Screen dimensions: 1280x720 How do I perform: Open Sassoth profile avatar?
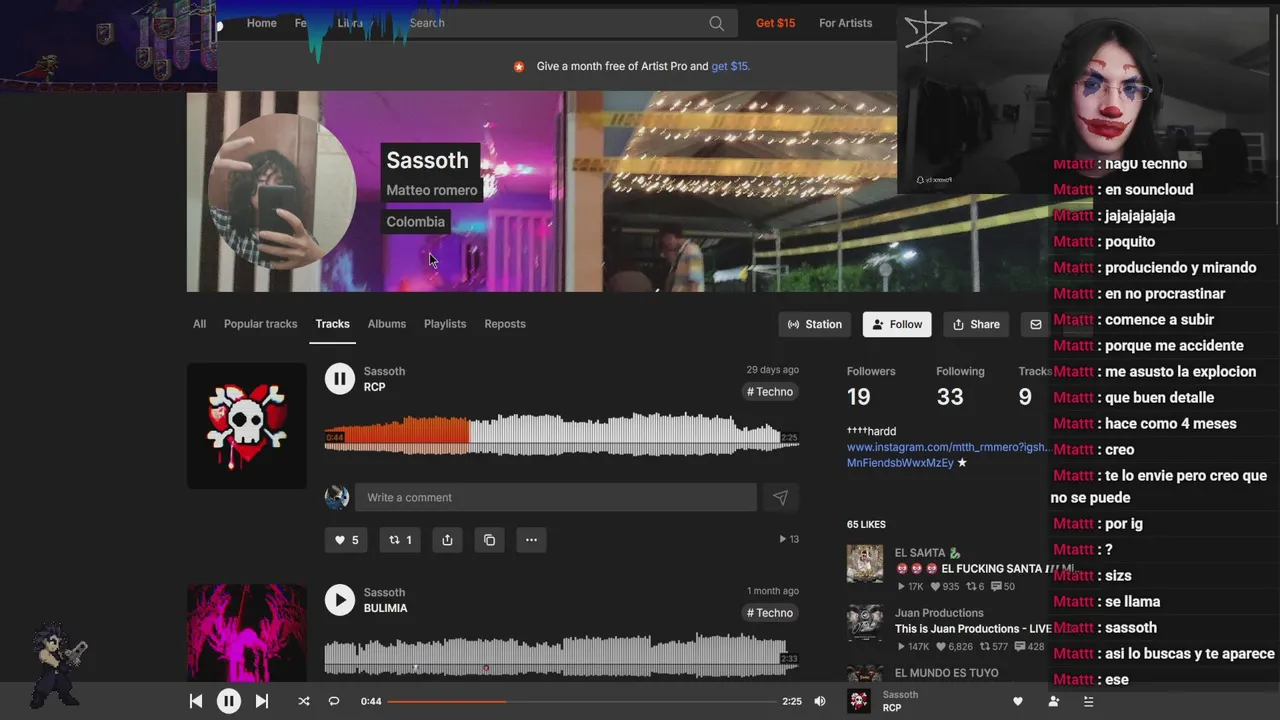282,190
